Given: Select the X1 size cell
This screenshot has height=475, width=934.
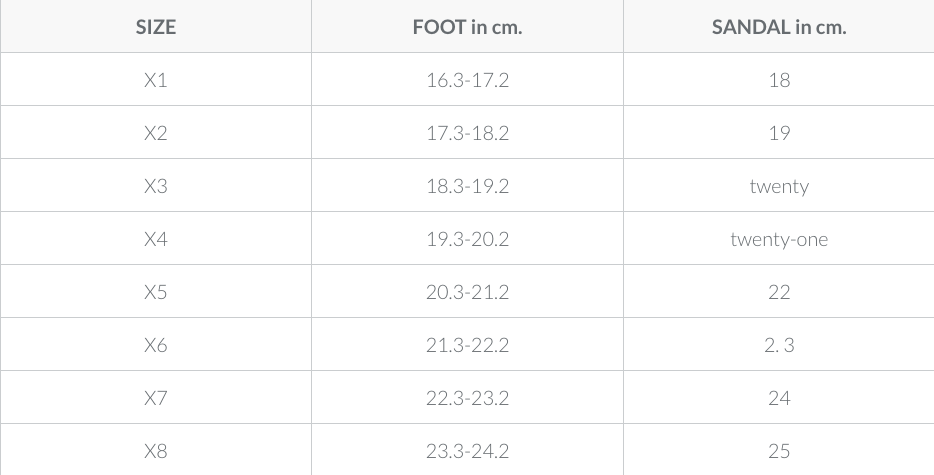Looking at the screenshot, I should click(x=155, y=79).
